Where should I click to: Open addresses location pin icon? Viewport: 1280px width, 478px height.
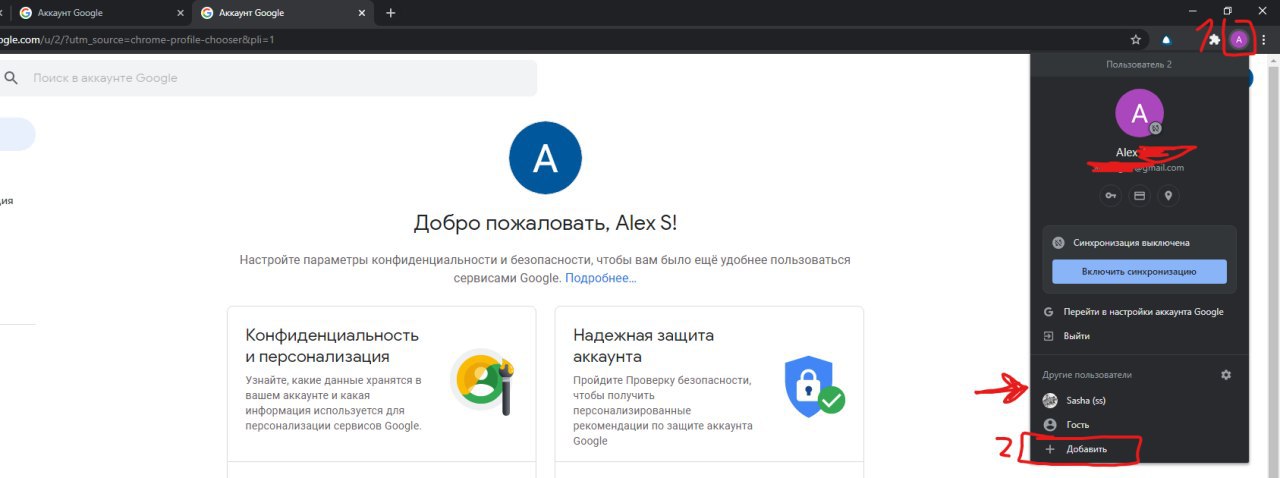point(1168,196)
